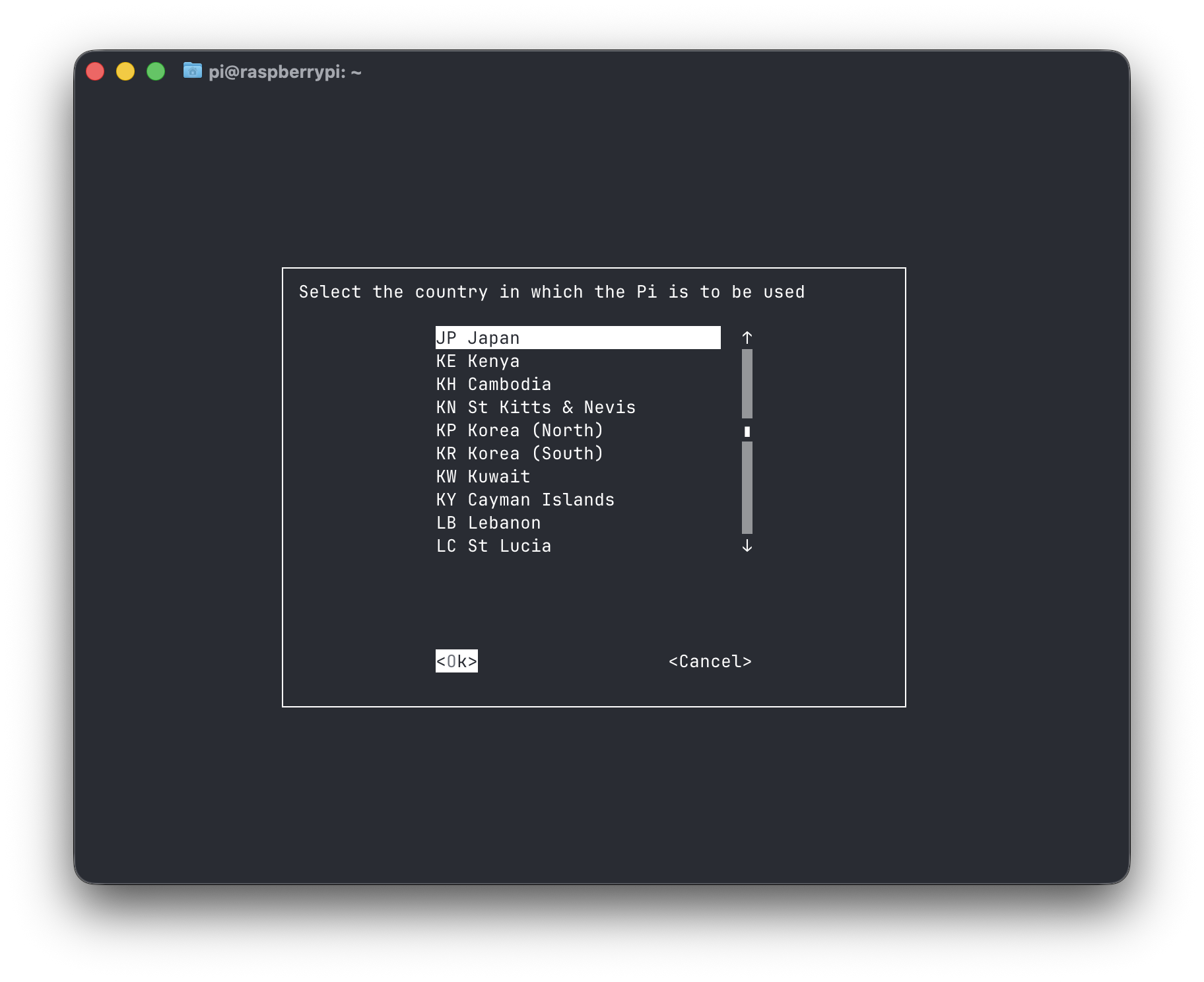Click the up arrow above the scrollbar
Image resolution: width=1204 pixels, height=982 pixels.
[x=747, y=337]
